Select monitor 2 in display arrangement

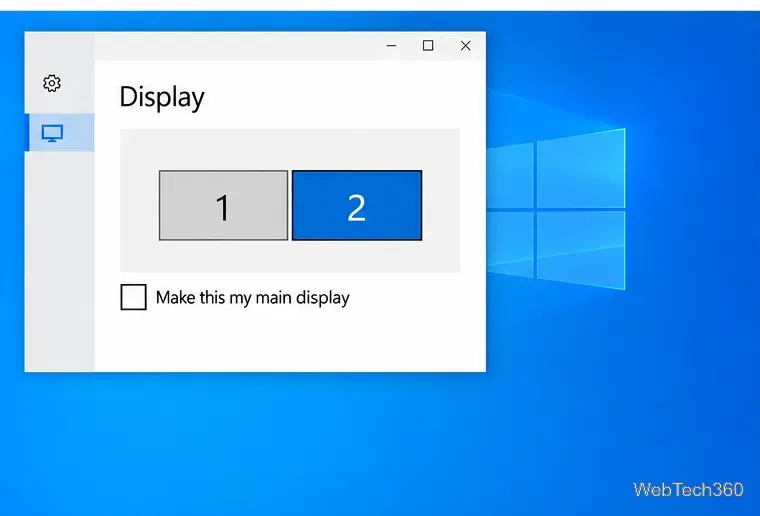(357, 205)
